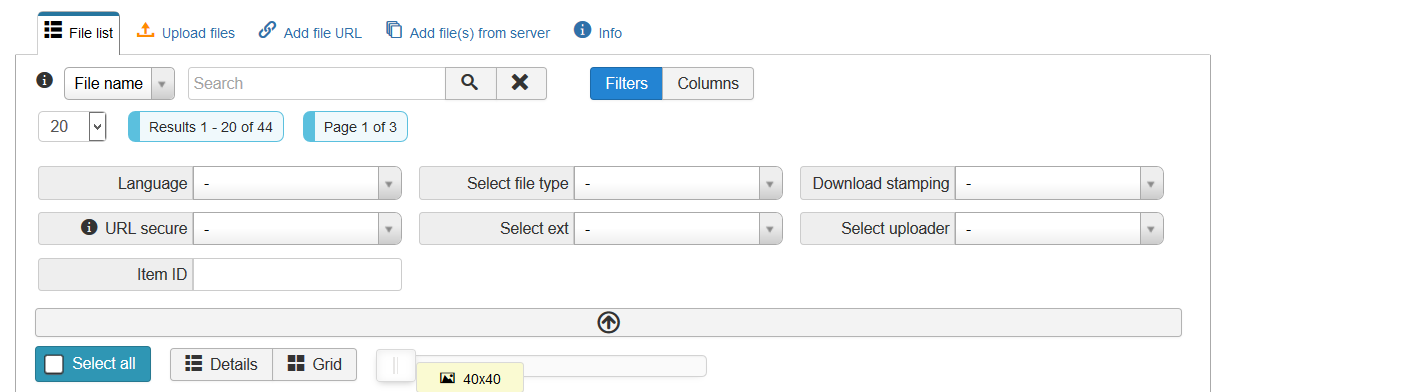
Task: Click the orange upload arrow icon
Action: pos(145,30)
